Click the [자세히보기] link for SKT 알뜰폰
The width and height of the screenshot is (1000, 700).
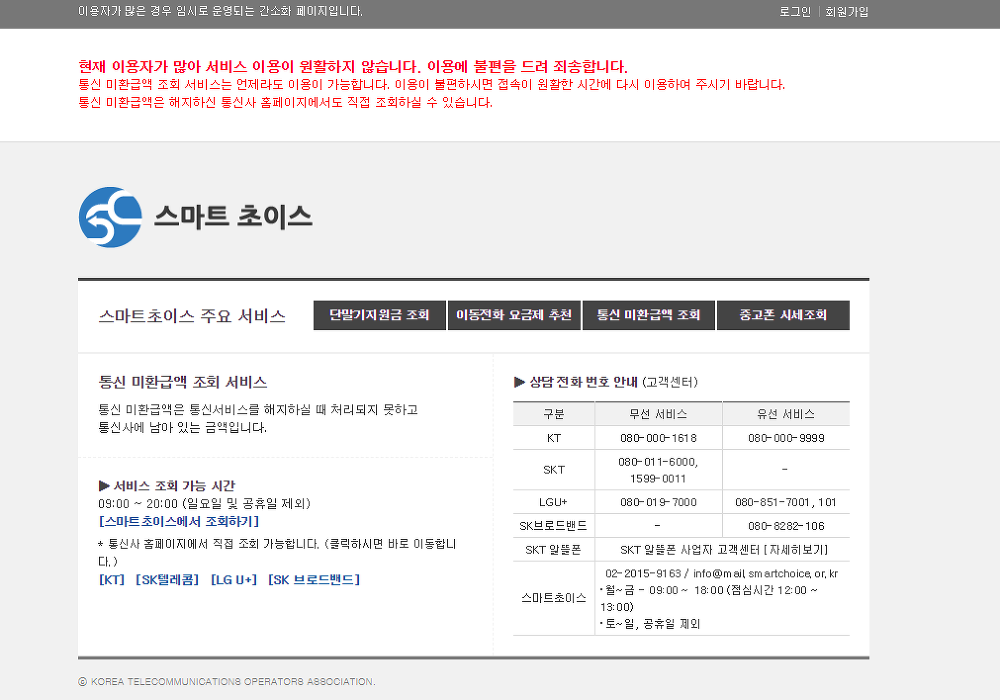point(796,550)
